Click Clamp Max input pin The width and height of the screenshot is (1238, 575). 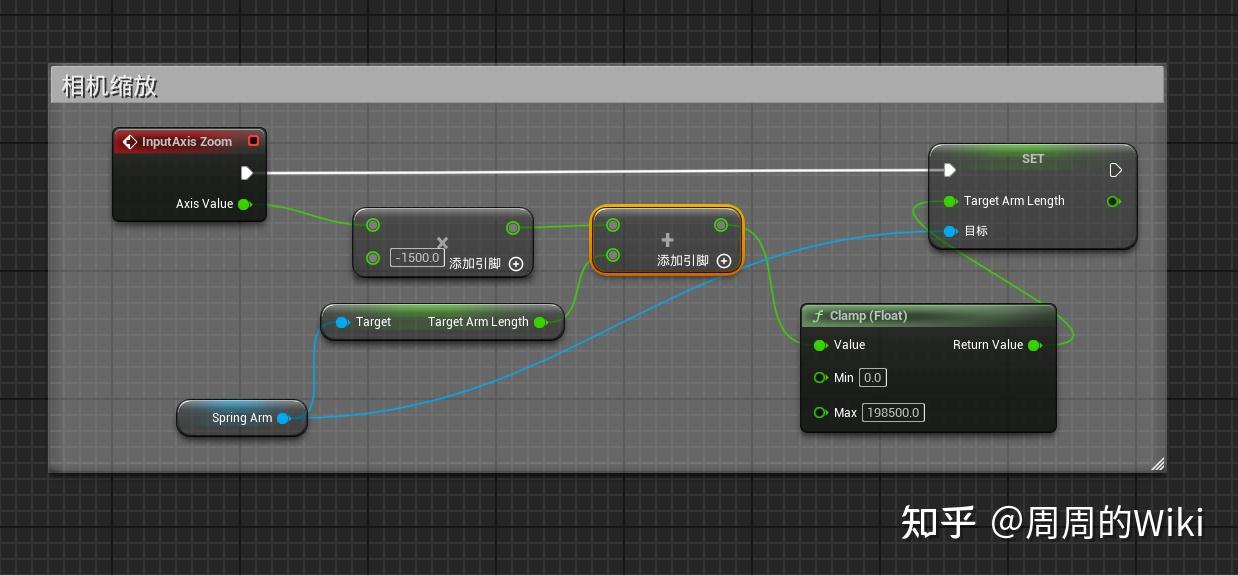click(x=820, y=413)
